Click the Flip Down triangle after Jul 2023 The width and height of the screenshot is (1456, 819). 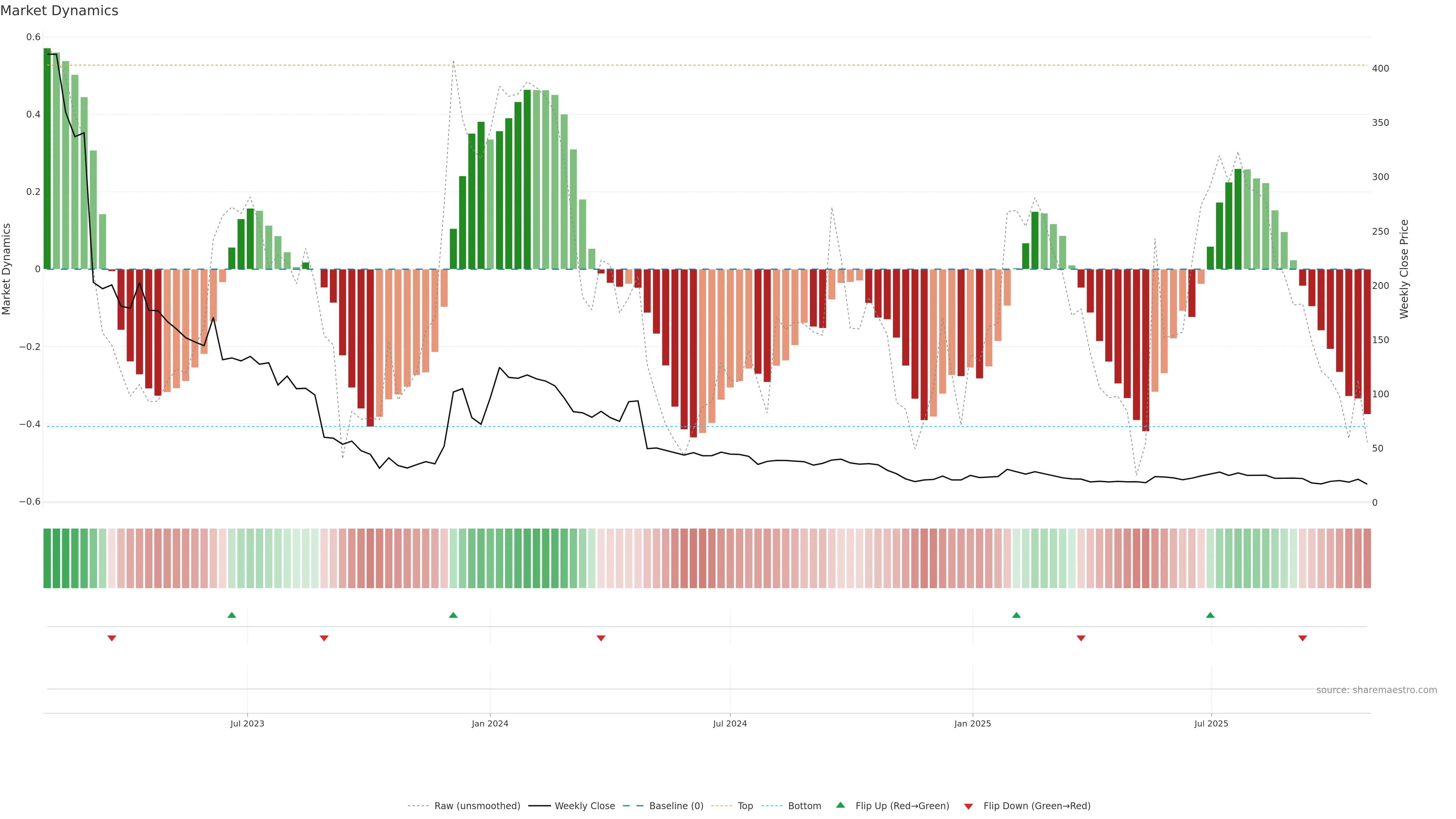324,638
